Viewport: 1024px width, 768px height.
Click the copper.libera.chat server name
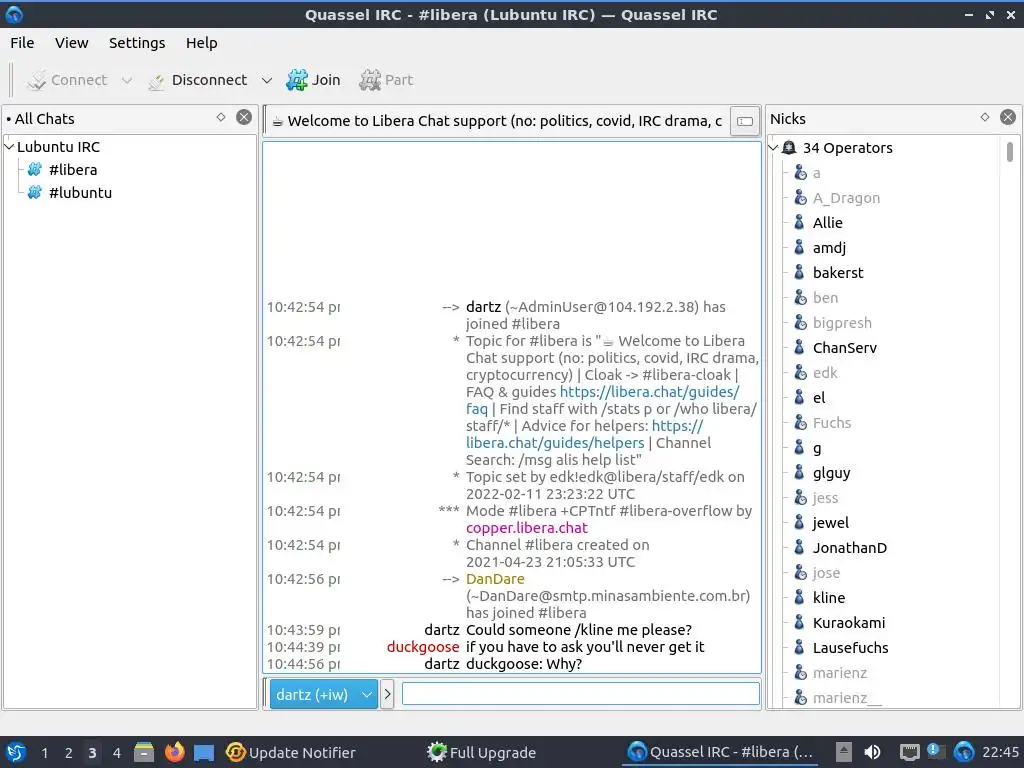click(x=526, y=528)
